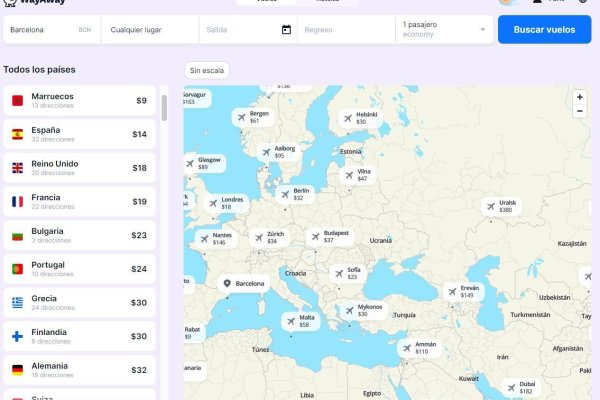
Task: Zoom out on the map
Action: (x=579, y=111)
